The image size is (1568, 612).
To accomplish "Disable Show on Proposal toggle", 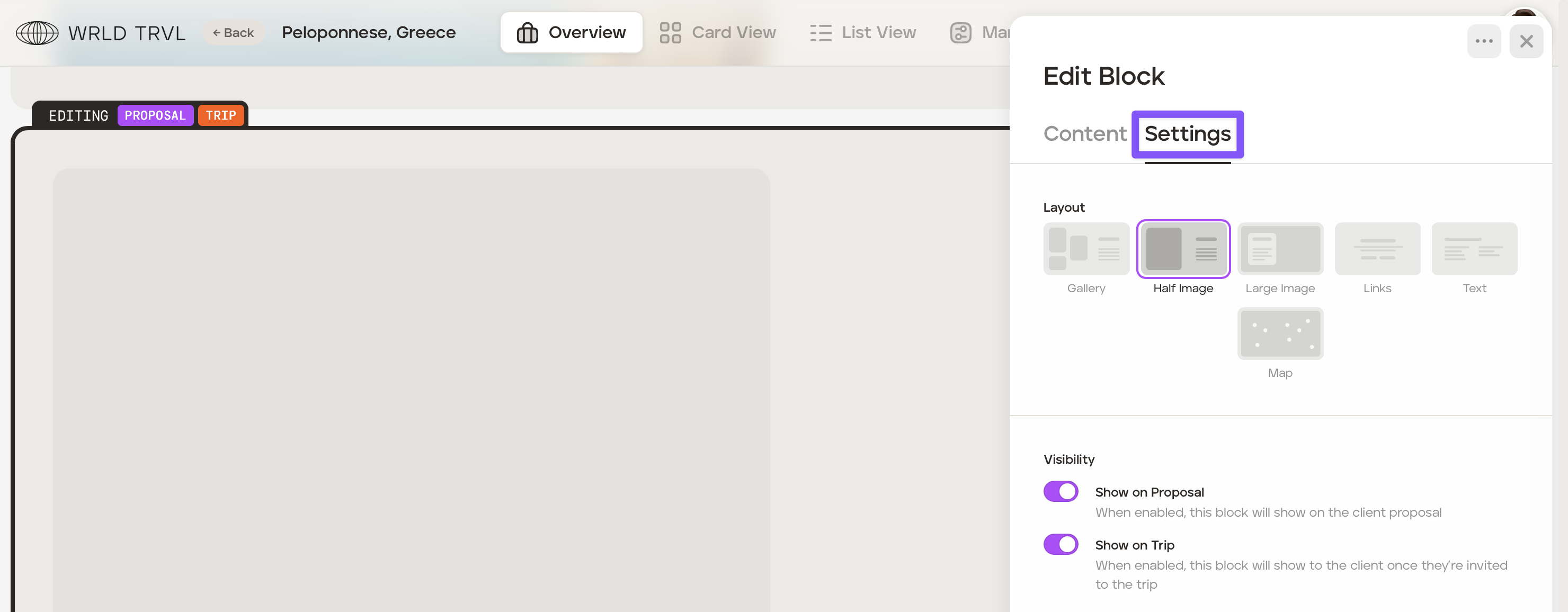I will pos(1061,491).
